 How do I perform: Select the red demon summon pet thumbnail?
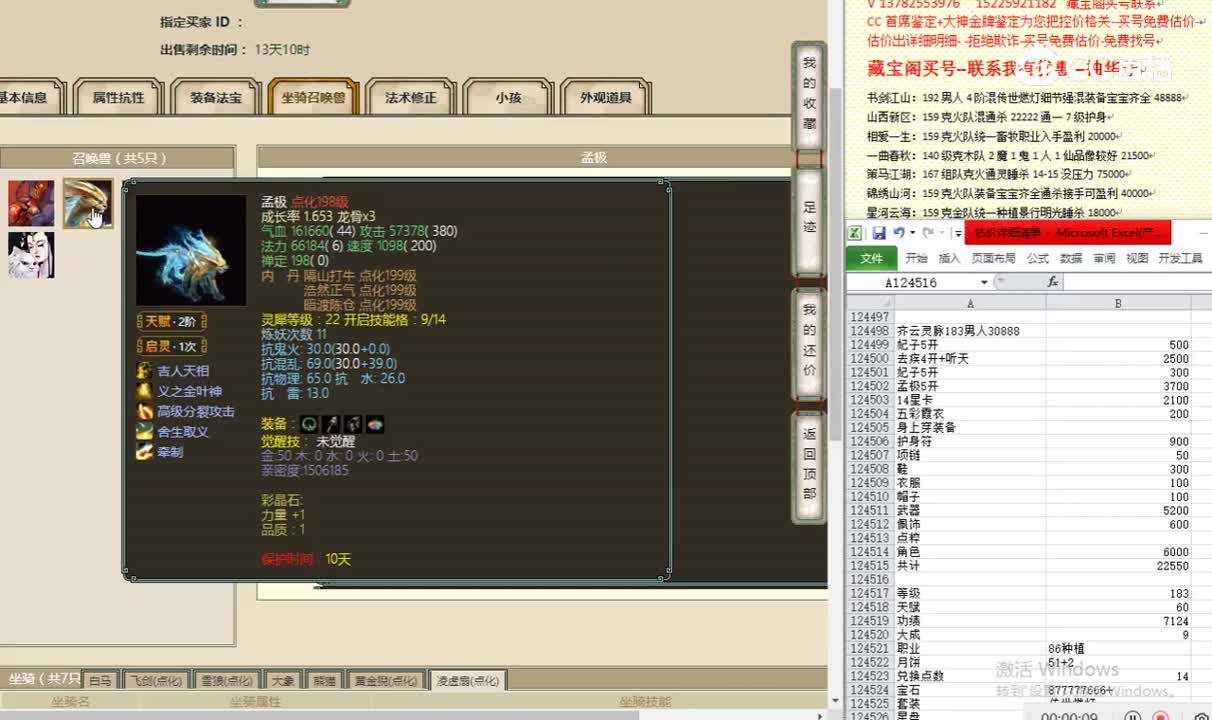point(31,203)
